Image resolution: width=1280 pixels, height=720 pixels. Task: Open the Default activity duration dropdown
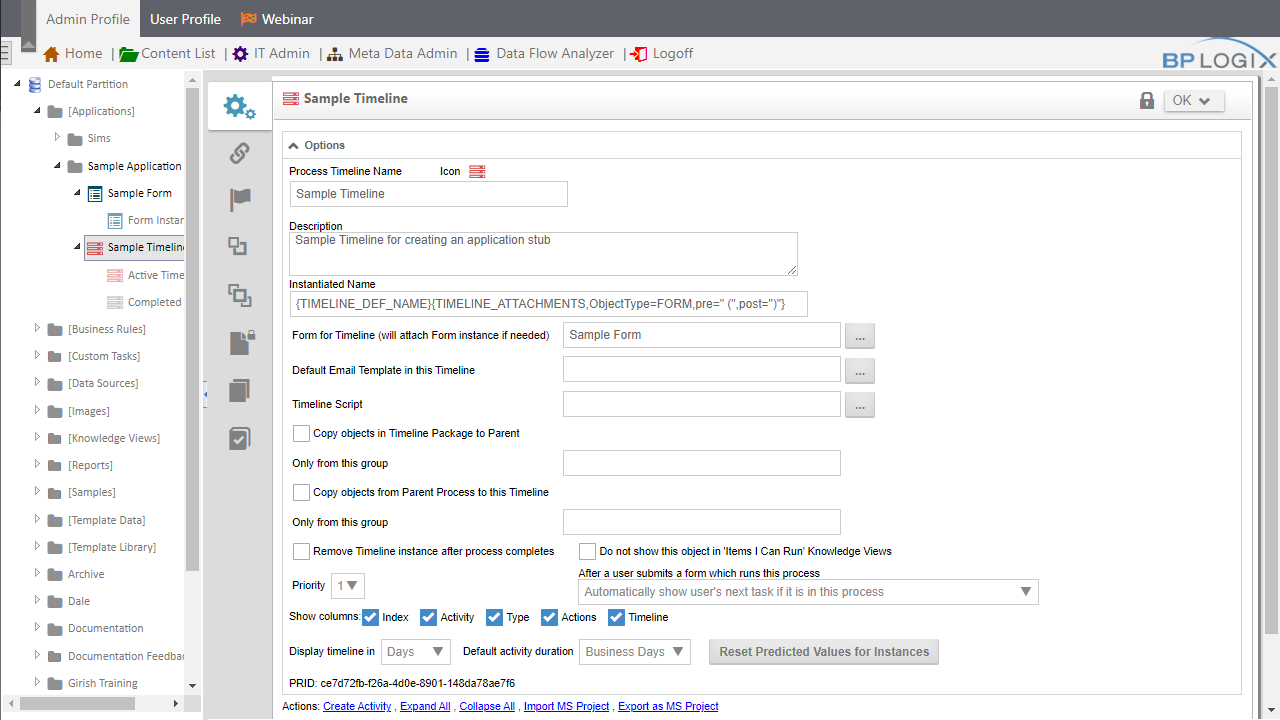pos(635,651)
